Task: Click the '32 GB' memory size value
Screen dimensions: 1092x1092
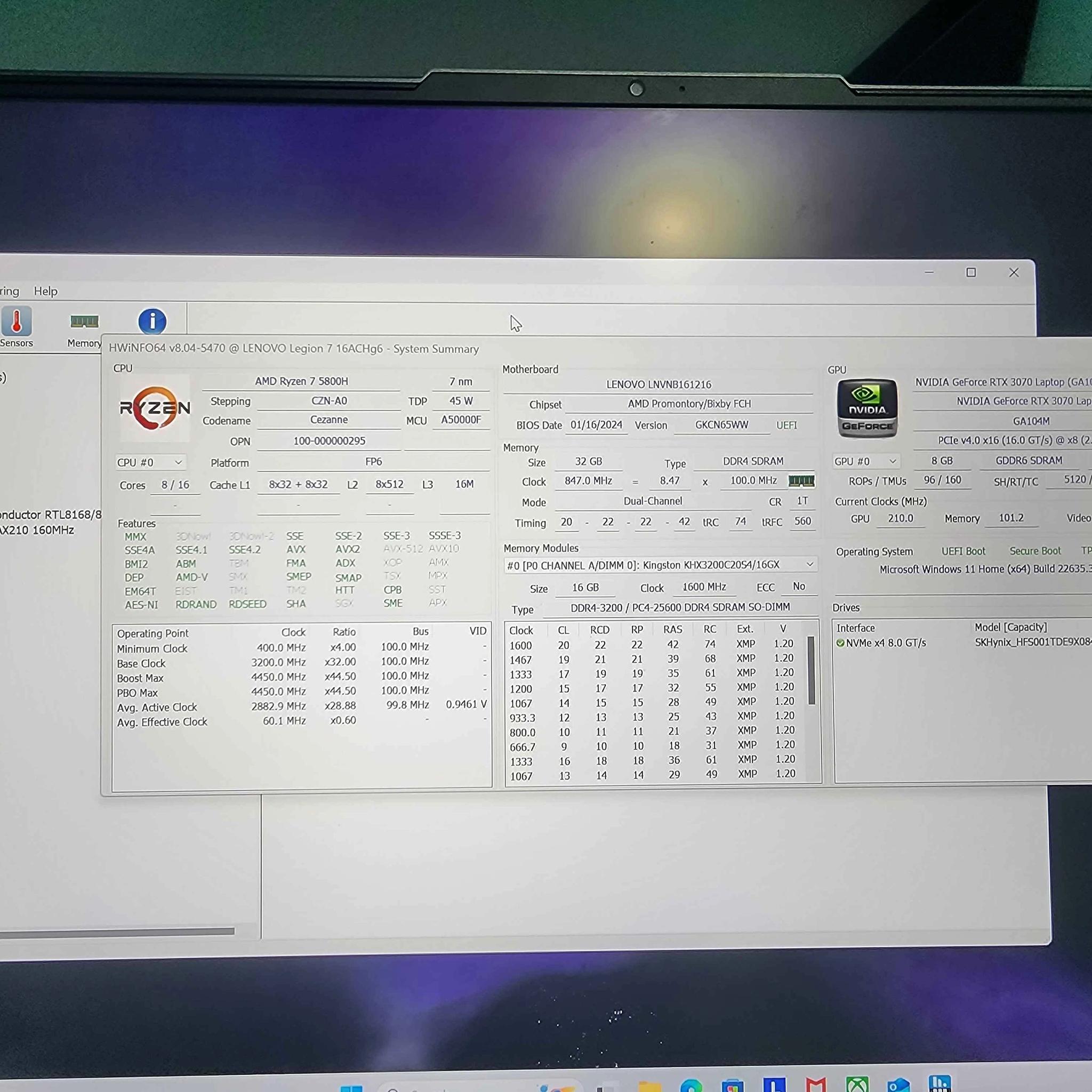Action: 589,461
